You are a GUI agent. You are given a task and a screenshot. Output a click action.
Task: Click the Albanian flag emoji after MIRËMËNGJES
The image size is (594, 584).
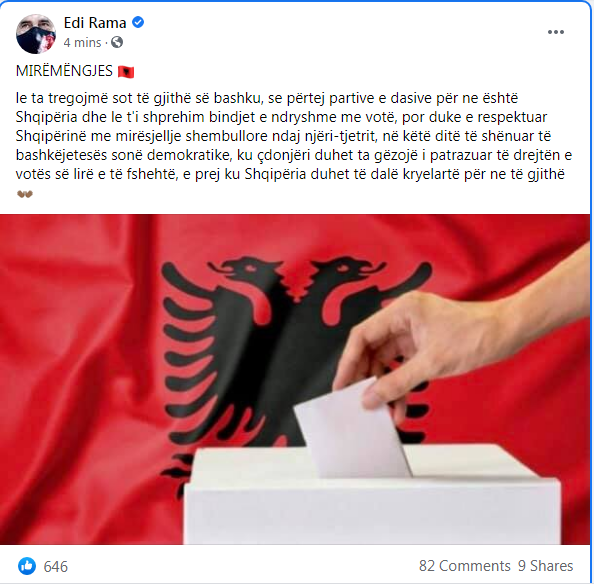[x=126, y=72]
